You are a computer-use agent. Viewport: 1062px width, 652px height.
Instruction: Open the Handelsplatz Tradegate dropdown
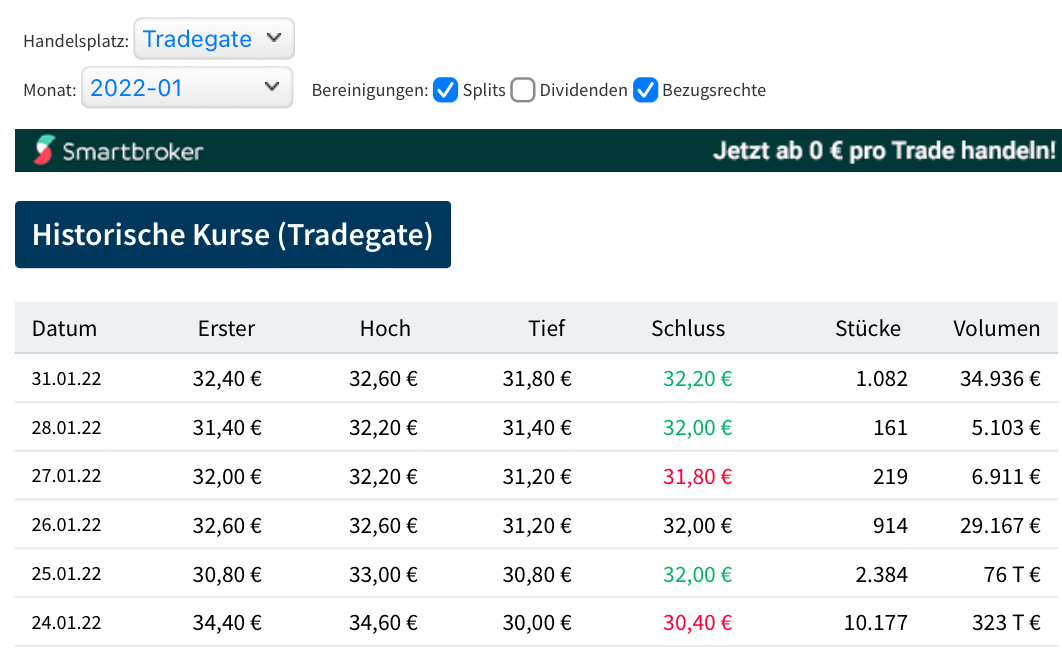(x=214, y=39)
